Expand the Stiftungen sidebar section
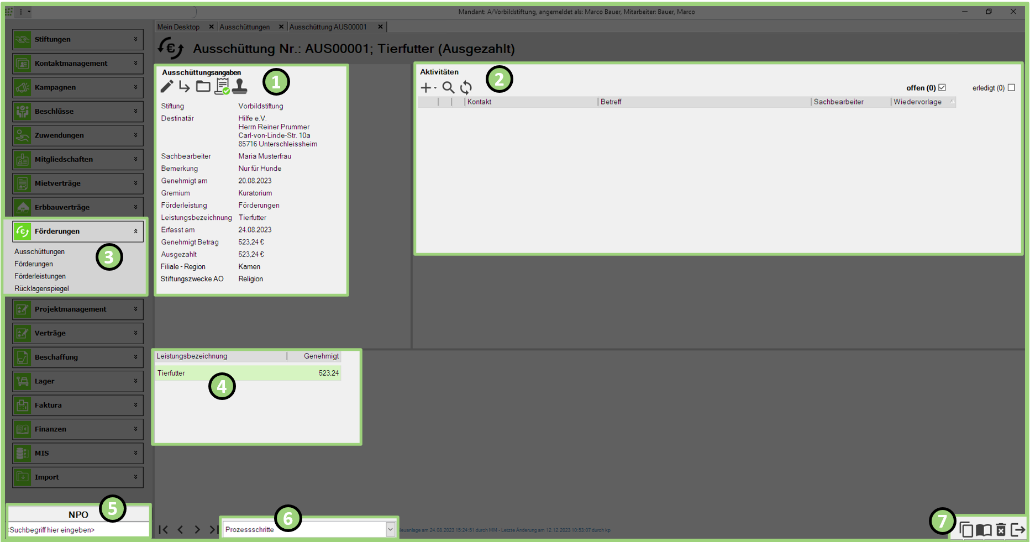The image size is (1030, 542). point(79,39)
